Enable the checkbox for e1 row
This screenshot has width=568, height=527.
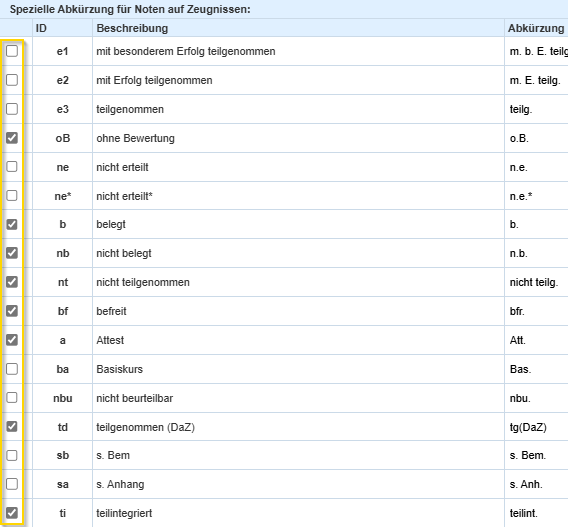click(x=12, y=51)
